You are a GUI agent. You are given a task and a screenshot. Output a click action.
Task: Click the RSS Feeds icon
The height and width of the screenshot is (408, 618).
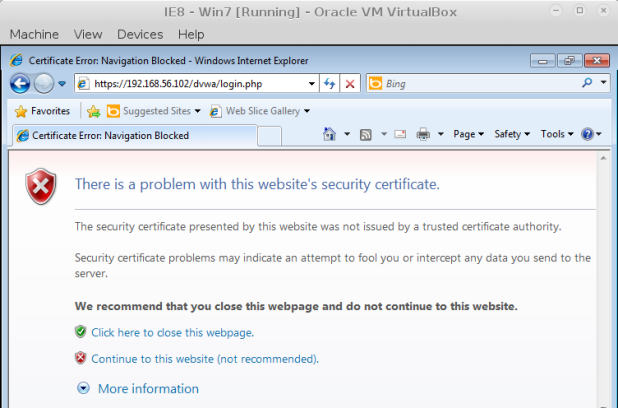click(x=366, y=134)
